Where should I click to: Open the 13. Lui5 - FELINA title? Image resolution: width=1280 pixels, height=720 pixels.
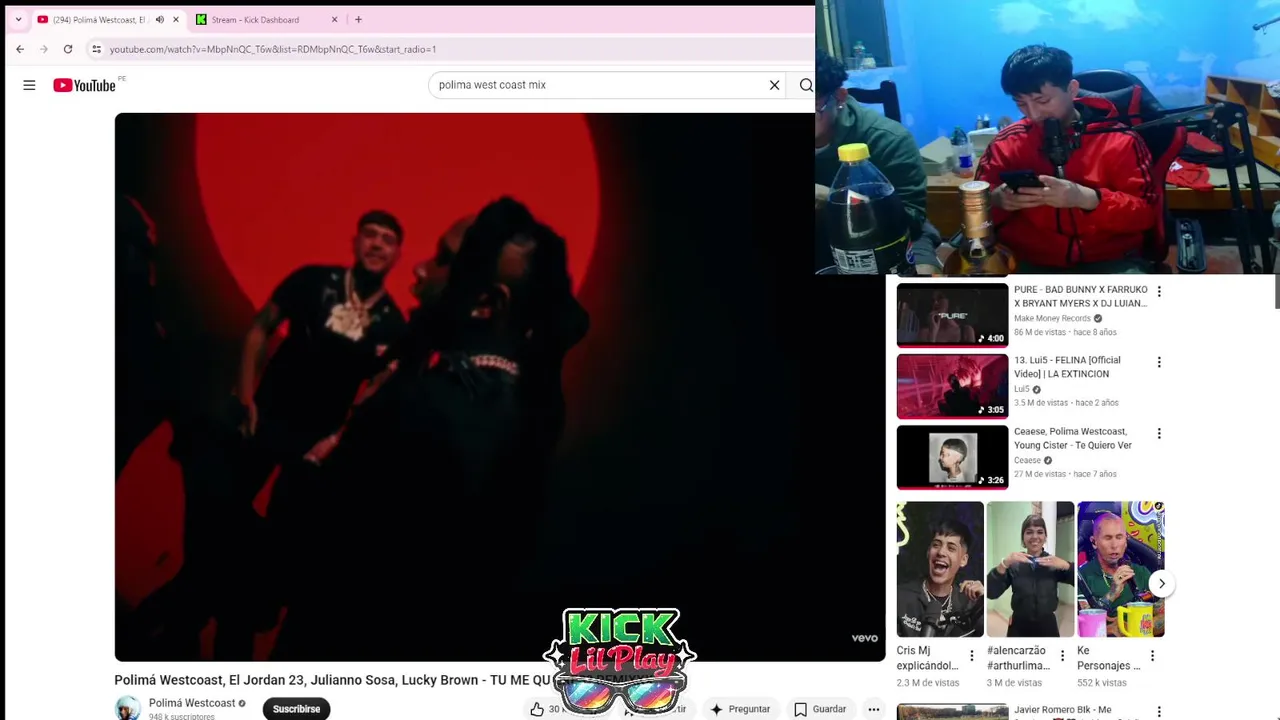click(x=1067, y=367)
